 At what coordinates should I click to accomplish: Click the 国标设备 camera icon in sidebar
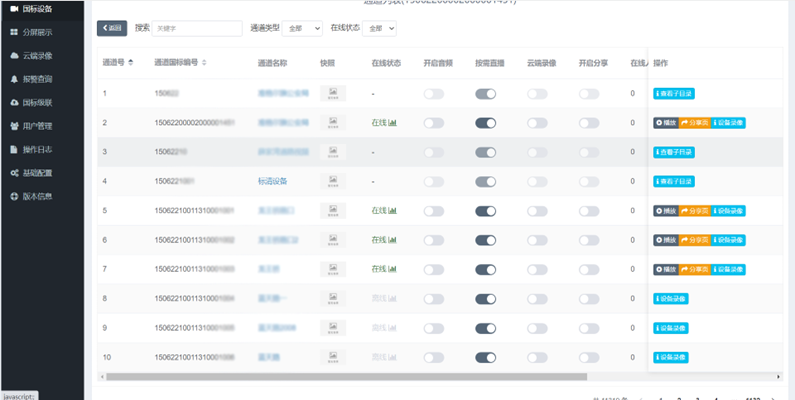coord(12,9)
